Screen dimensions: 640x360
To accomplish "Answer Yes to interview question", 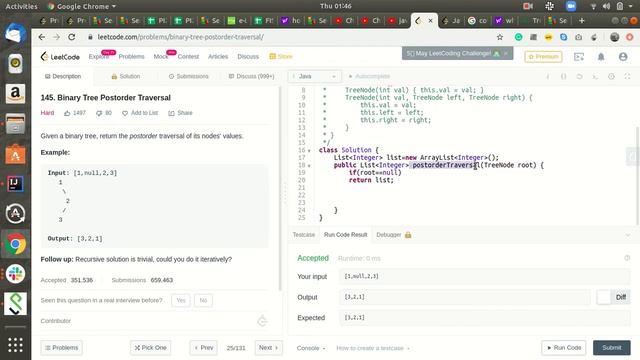I will [181, 300].
